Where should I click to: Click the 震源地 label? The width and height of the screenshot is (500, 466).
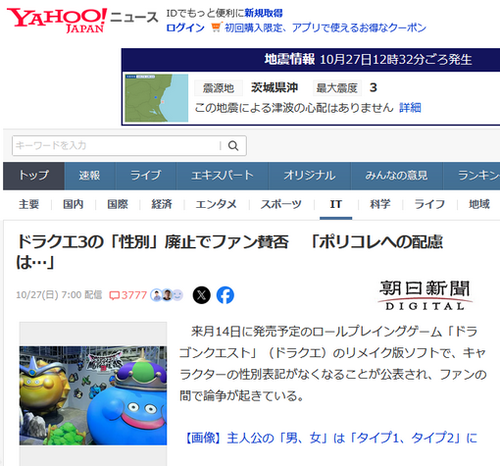pyautogui.click(x=218, y=88)
